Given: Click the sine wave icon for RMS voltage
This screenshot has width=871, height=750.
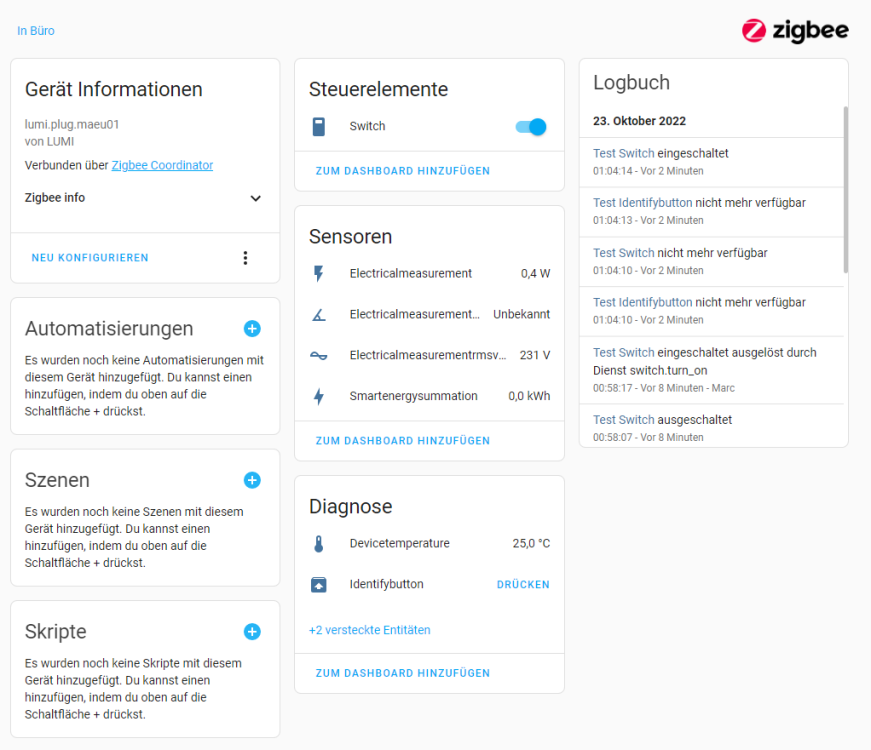Looking at the screenshot, I should tap(319, 356).
